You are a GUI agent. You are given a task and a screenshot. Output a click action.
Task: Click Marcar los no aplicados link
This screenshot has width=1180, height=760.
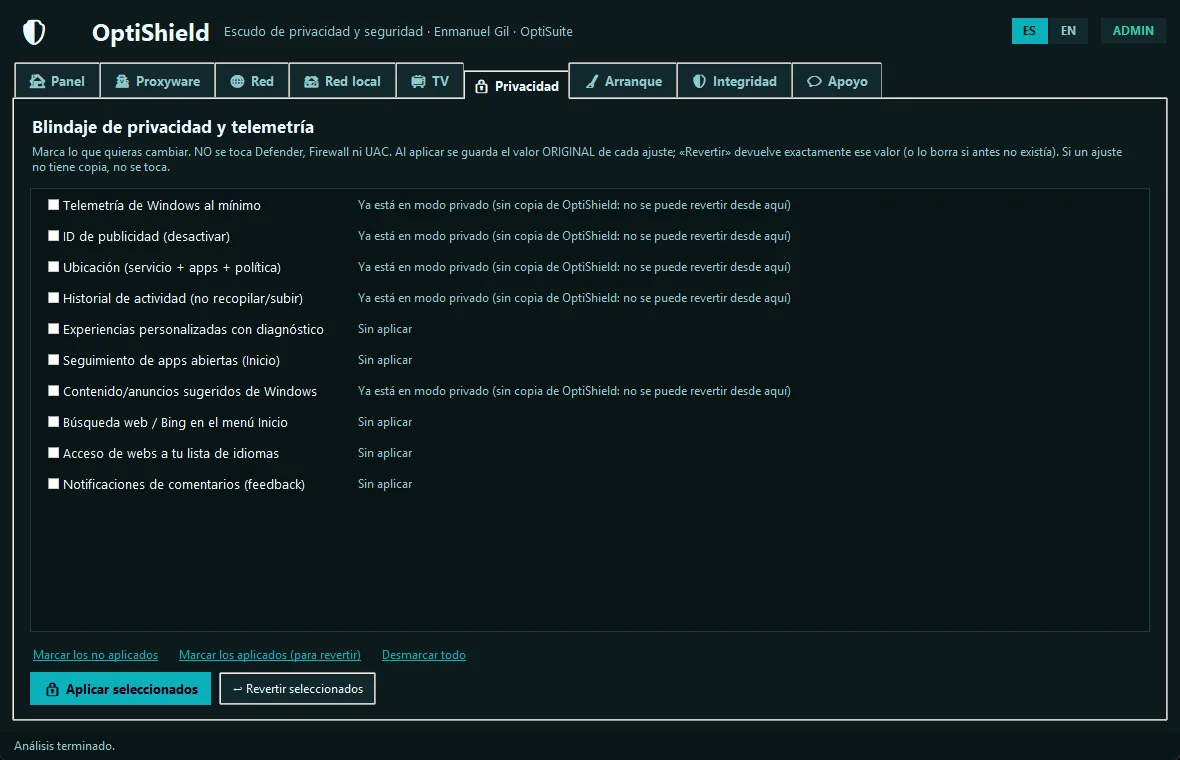tap(96, 655)
